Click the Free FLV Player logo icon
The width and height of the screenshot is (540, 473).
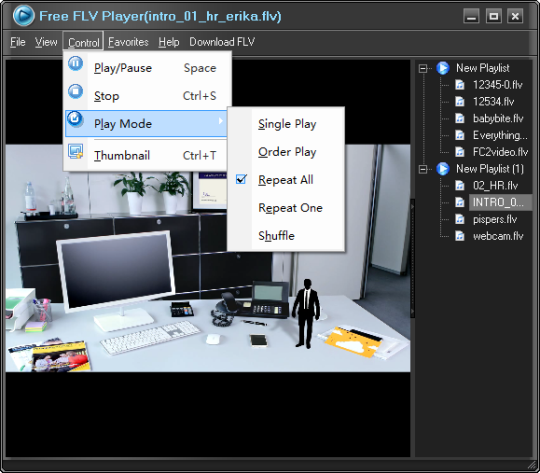click(24, 16)
